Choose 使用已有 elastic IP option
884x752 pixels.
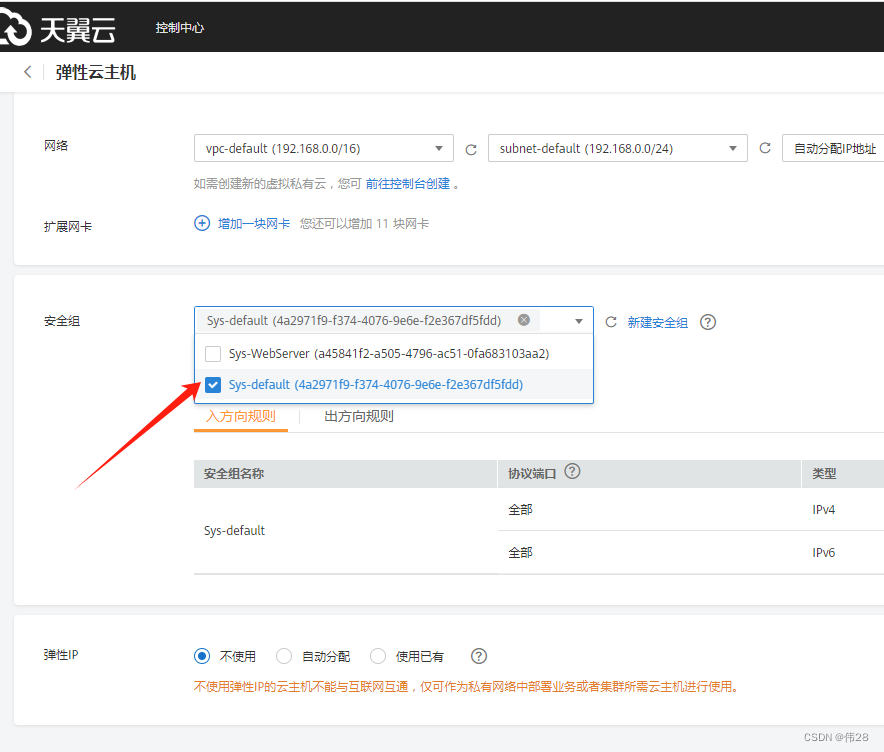coord(378,656)
